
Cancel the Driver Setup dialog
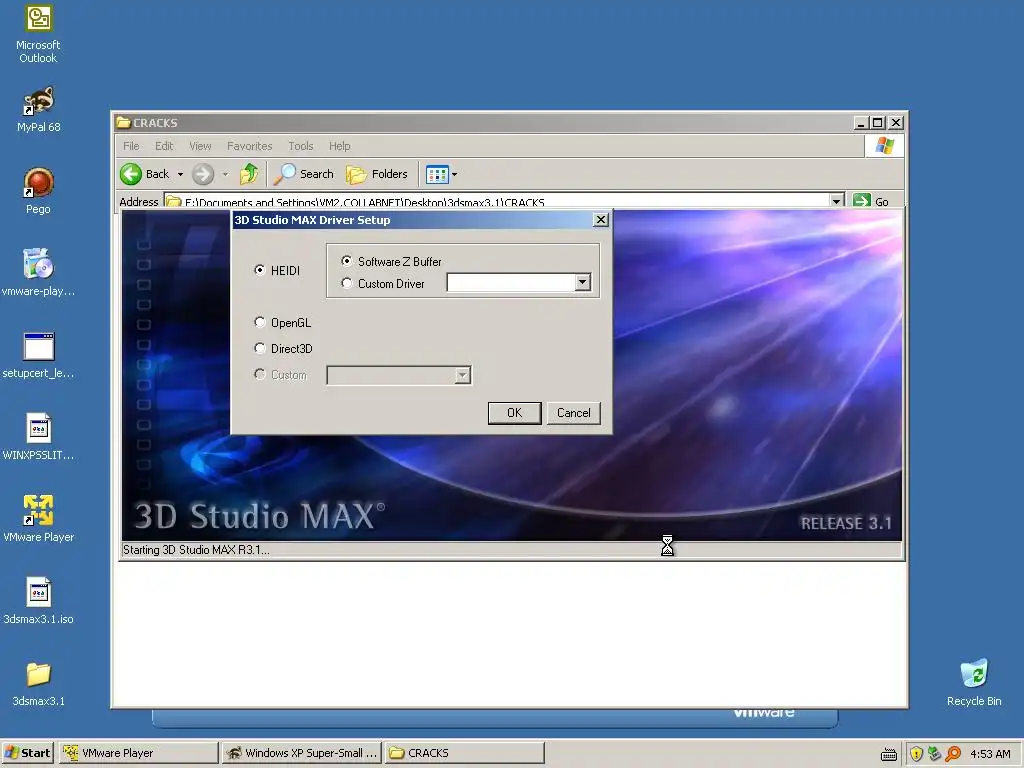[573, 413]
